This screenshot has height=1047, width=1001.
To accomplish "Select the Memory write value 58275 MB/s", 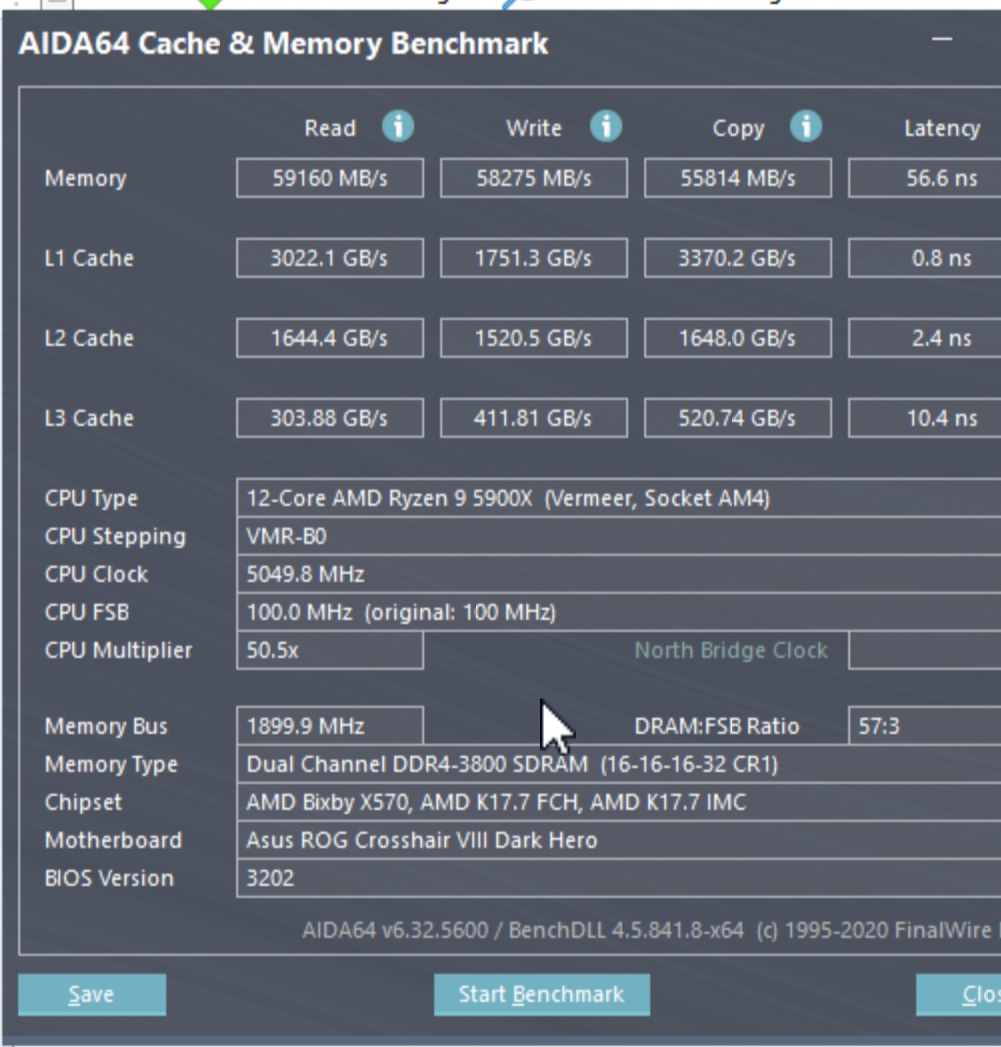I will pyautogui.click(x=534, y=178).
